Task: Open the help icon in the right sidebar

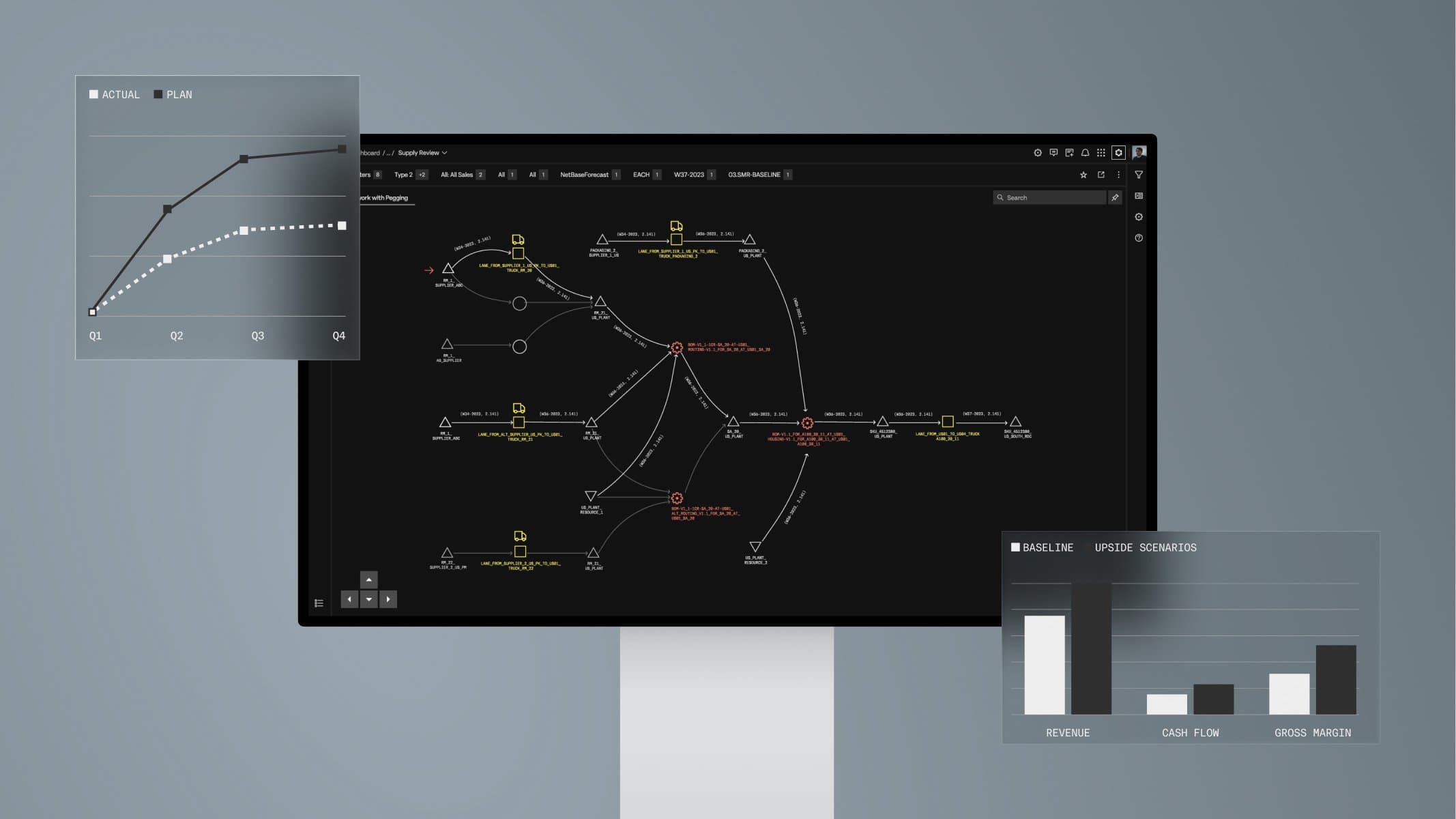Action: pyautogui.click(x=1139, y=238)
